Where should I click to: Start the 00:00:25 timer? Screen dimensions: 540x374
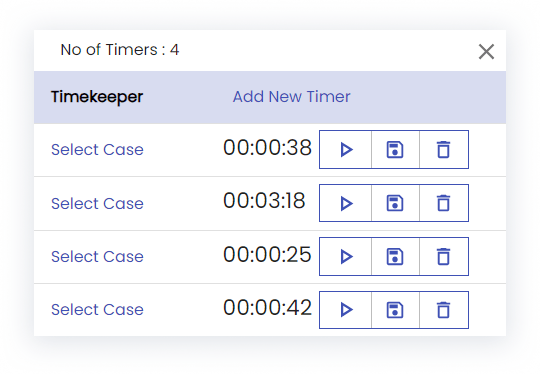[x=346, y=257]
